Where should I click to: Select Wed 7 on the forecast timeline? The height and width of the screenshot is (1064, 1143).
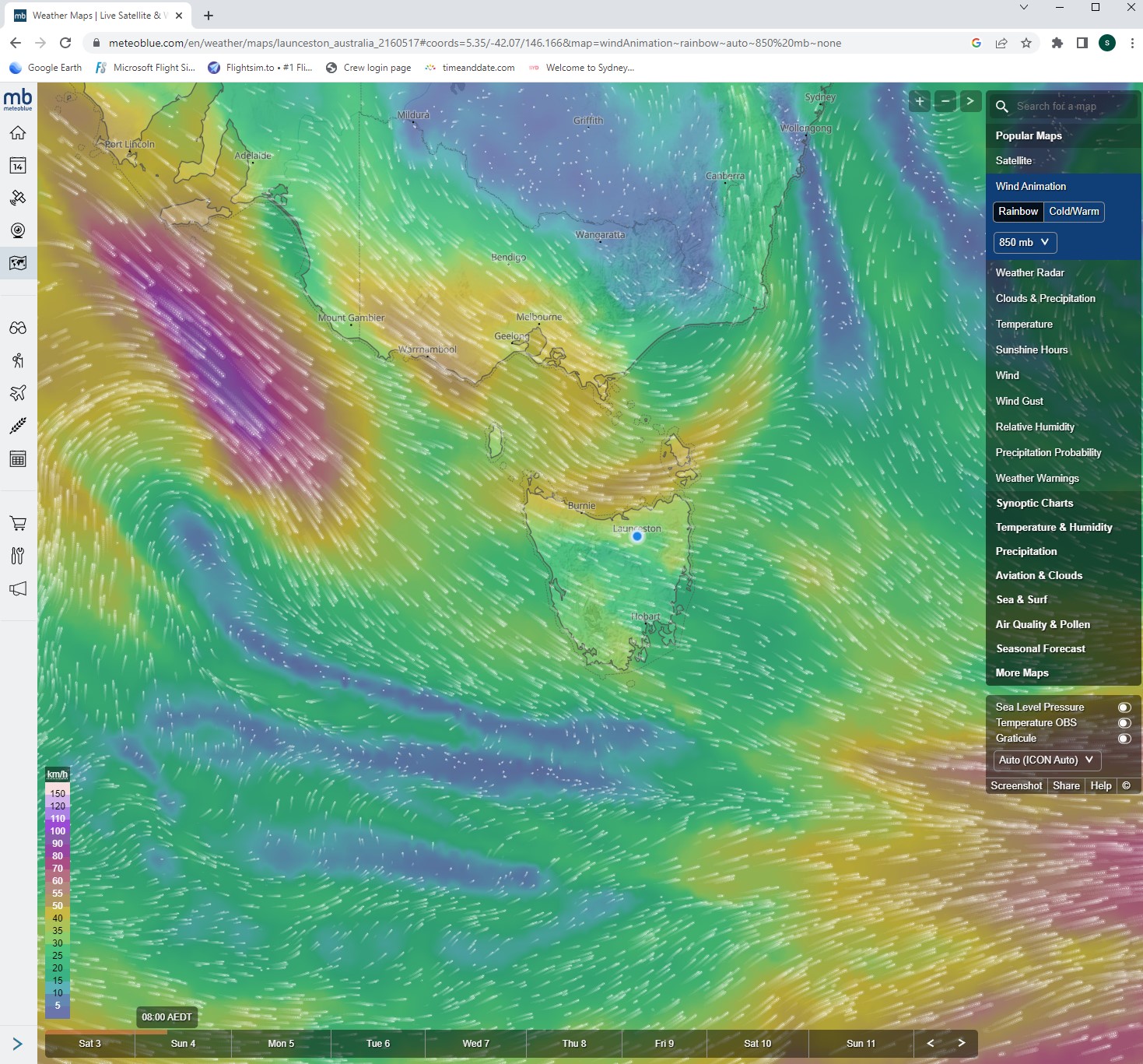pos(475,1043)
